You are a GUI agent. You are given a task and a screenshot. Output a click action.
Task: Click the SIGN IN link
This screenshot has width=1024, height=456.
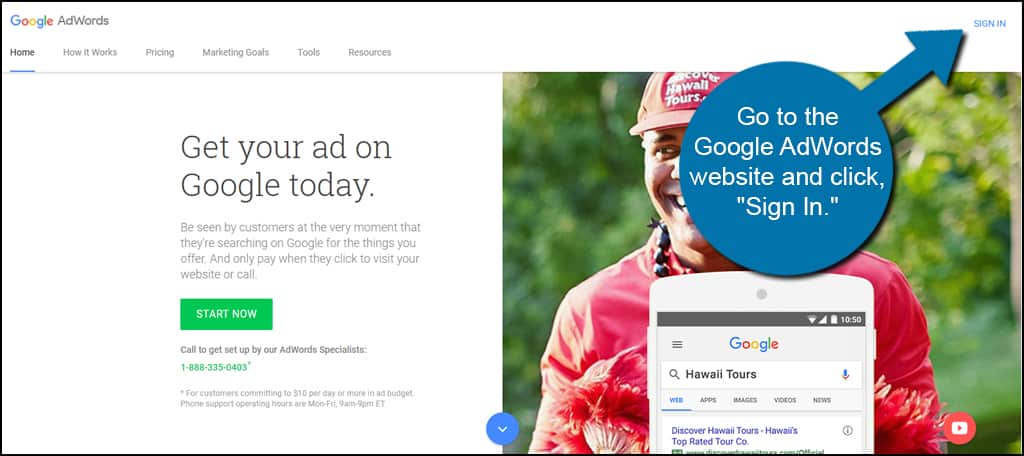(989, 24)
